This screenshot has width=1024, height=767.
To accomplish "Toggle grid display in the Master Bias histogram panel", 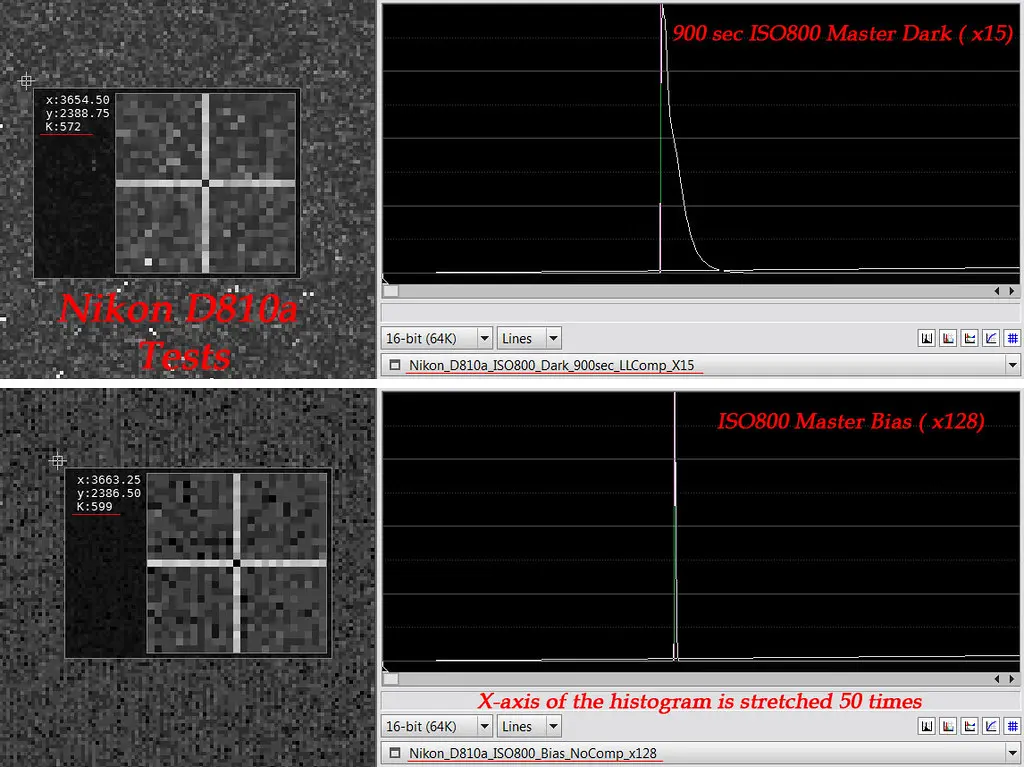I will point(1013,726).
